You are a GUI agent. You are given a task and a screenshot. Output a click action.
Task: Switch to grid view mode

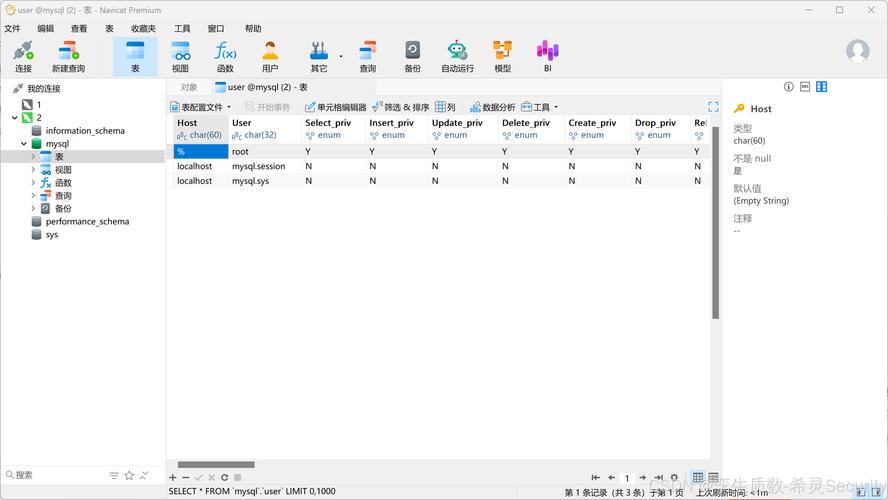[698, 477]
